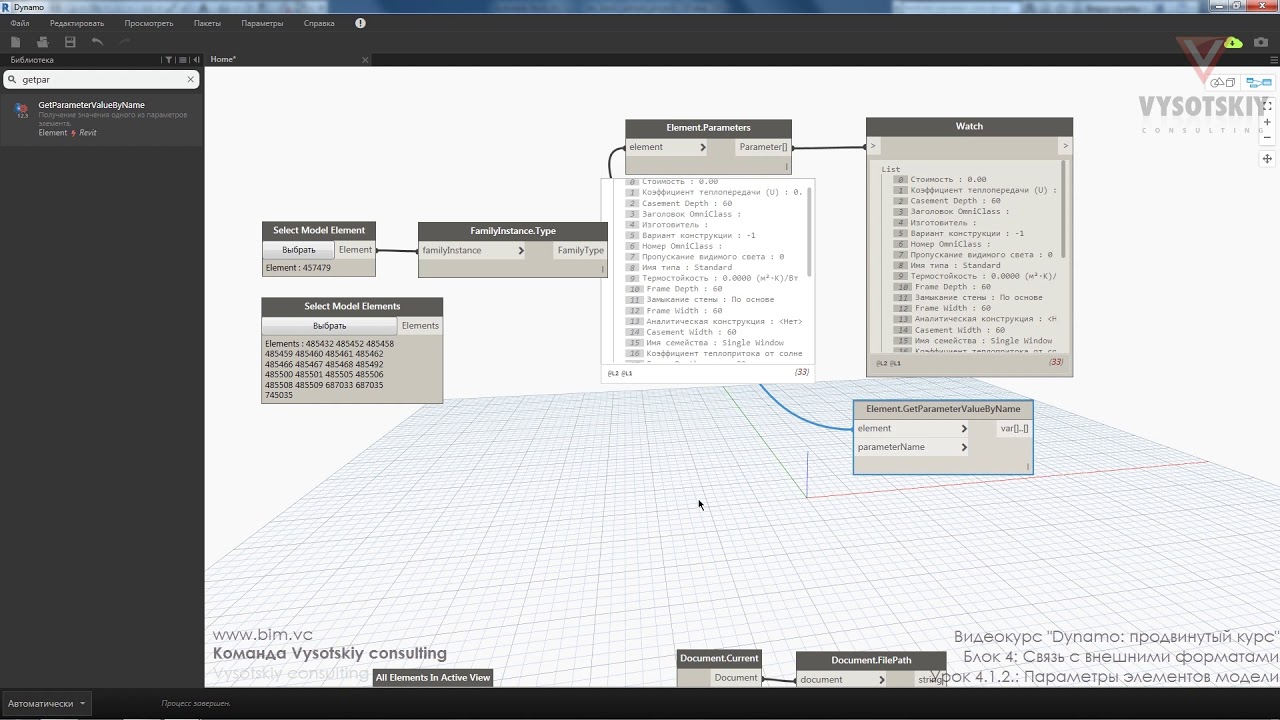This screenshot has width=1280, height=720.
Task: Click the camera export image icon
Action: 1261,42
